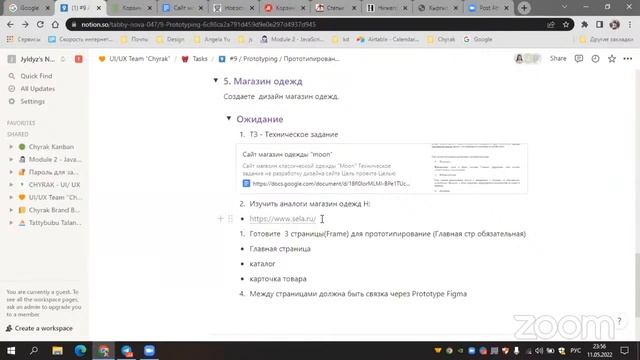Collapse the '5. Магазин одежд' toggle

(x=216, y=80)
